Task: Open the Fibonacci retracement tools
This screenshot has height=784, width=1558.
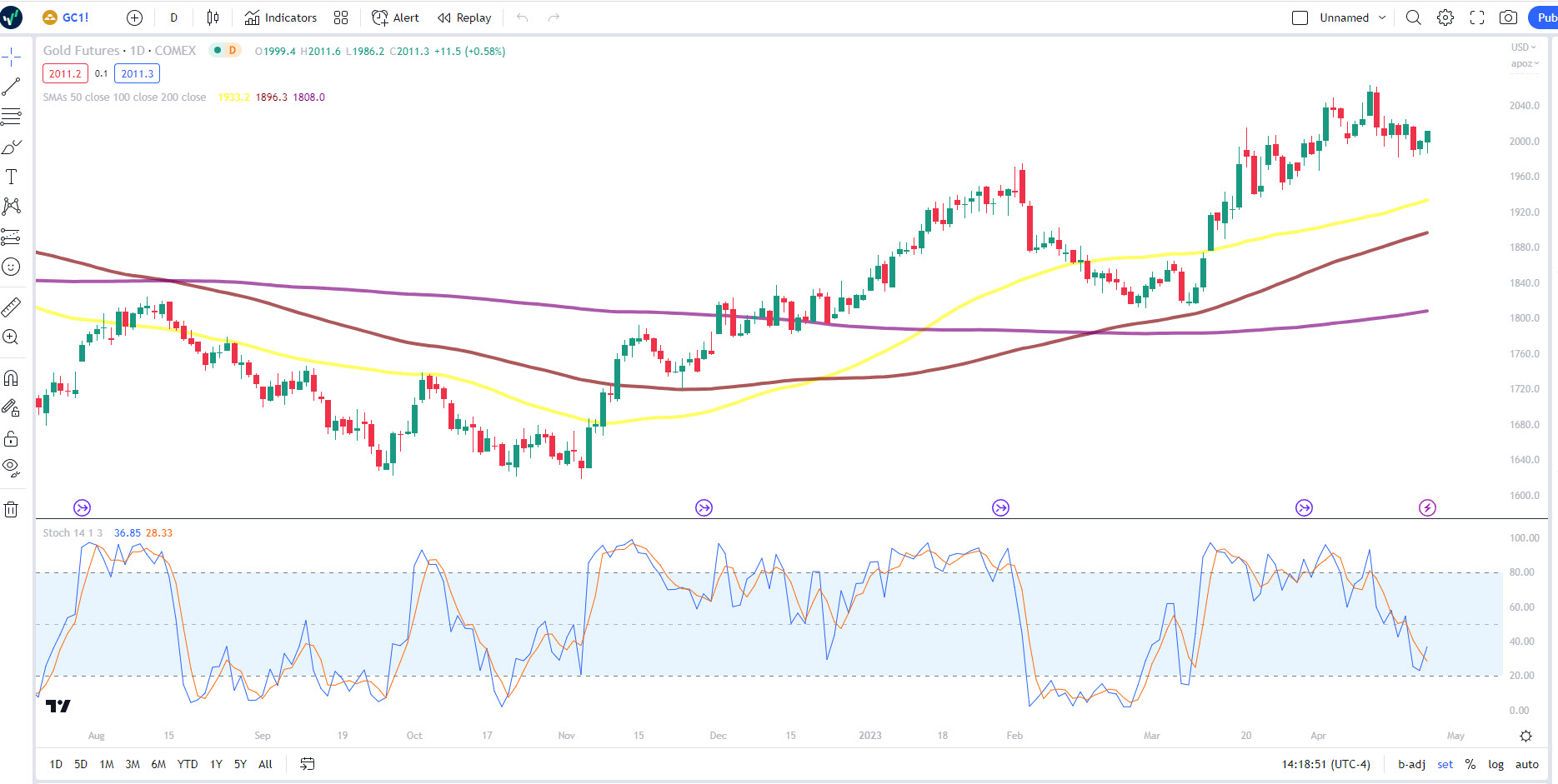Action: [11, 117]
